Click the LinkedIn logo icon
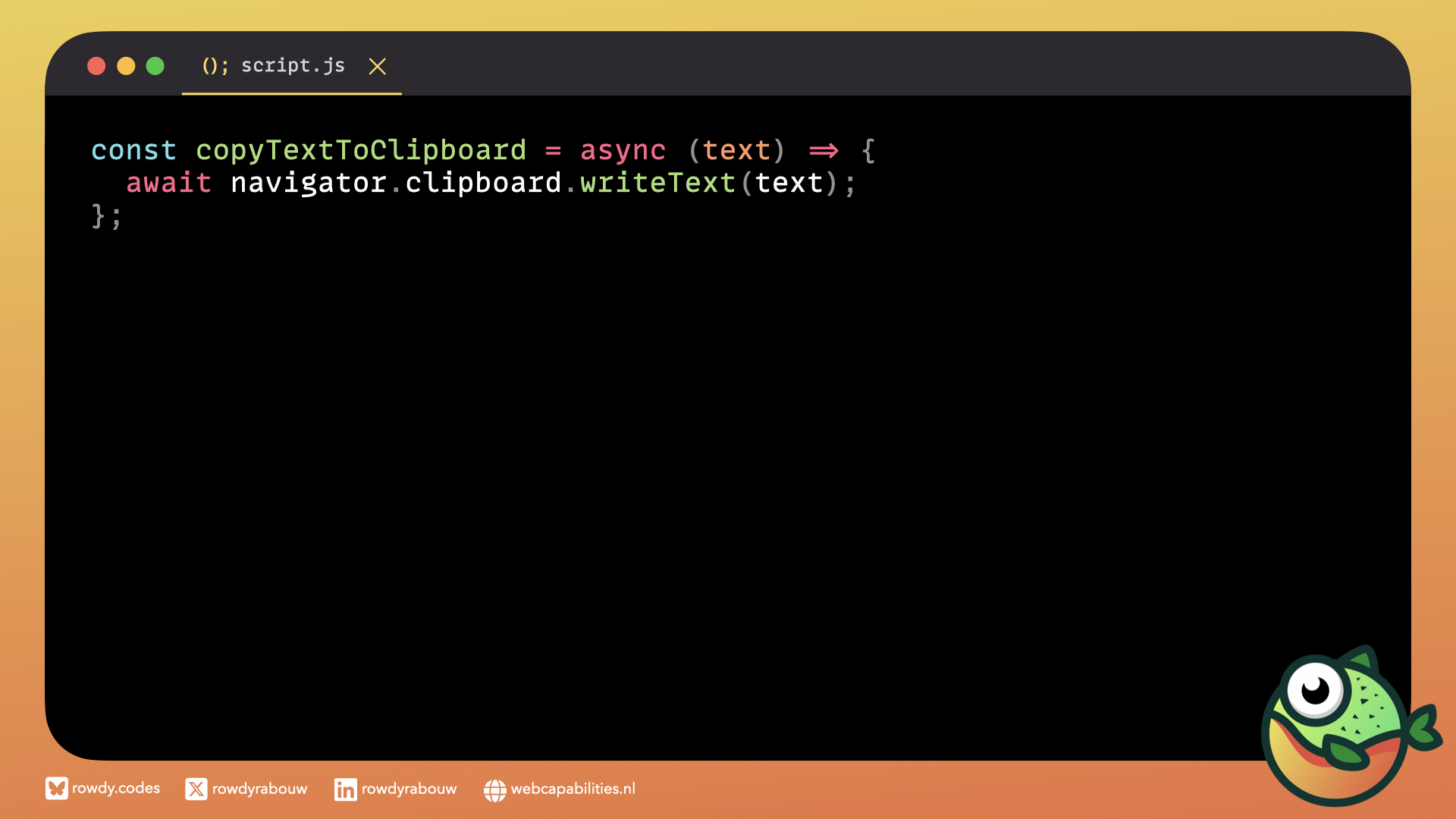1456x819 pixels. pyautogui.click(x=345, y=789)
